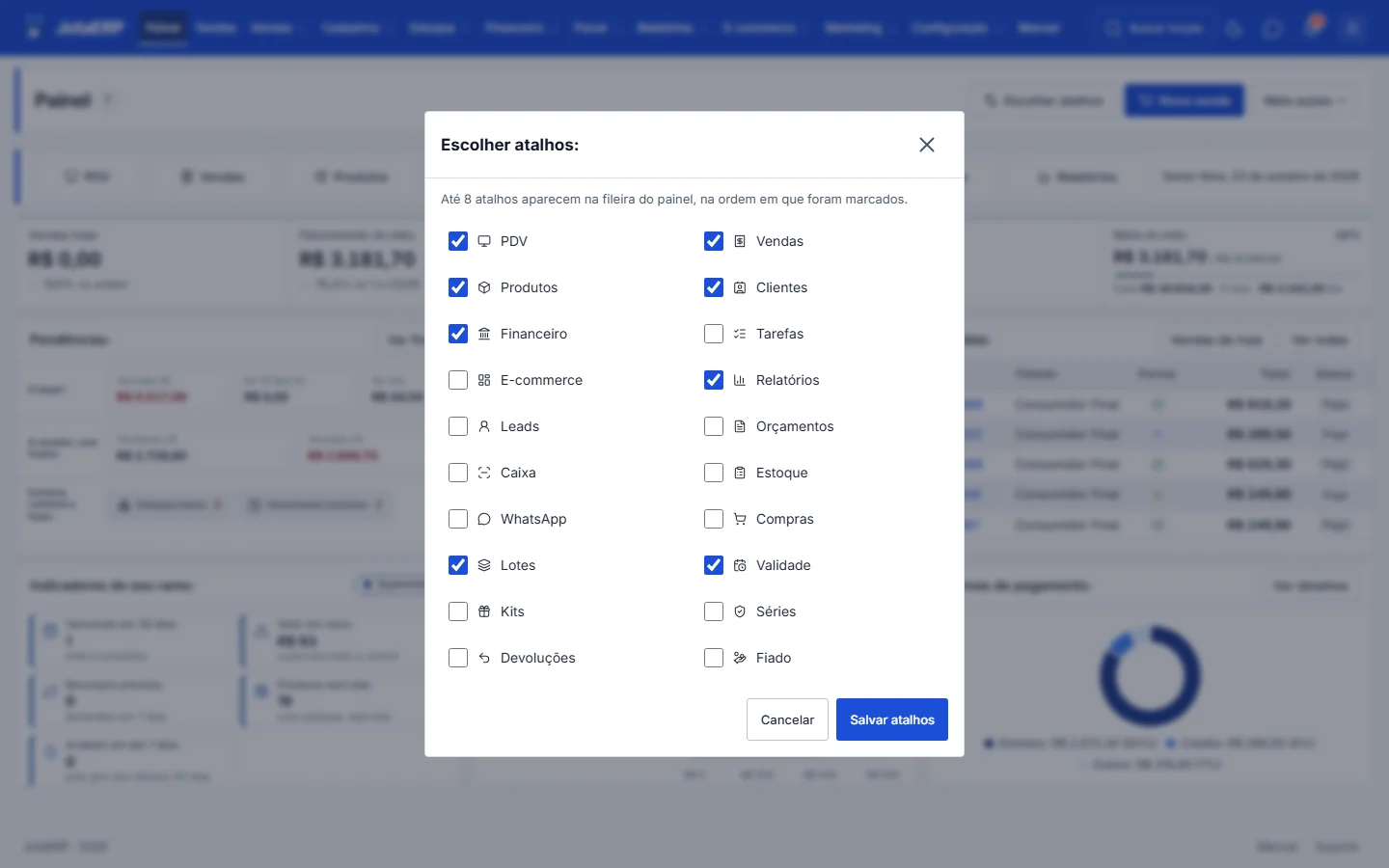1389x868 pixels.
Task: Click the PDV monitor icon
Action: click(484, 241)
